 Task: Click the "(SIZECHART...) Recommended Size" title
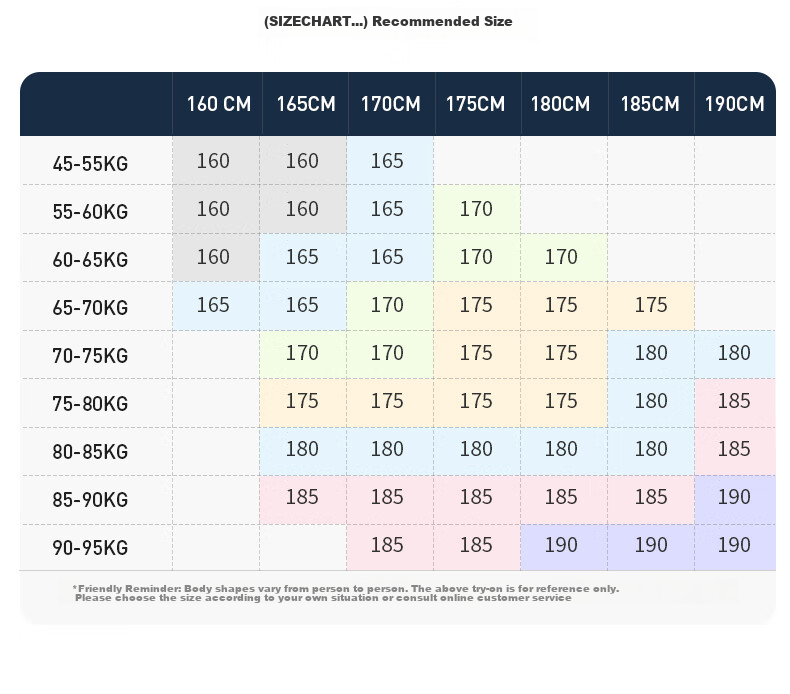388,22
